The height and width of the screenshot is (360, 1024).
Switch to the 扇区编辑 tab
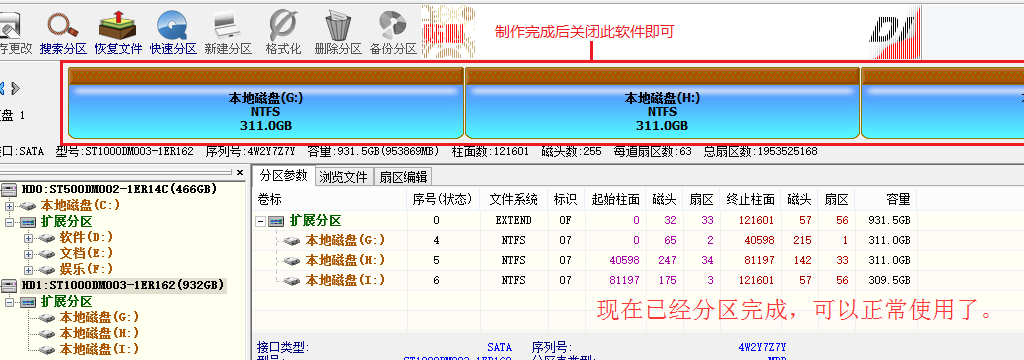(x=403, y=177)
